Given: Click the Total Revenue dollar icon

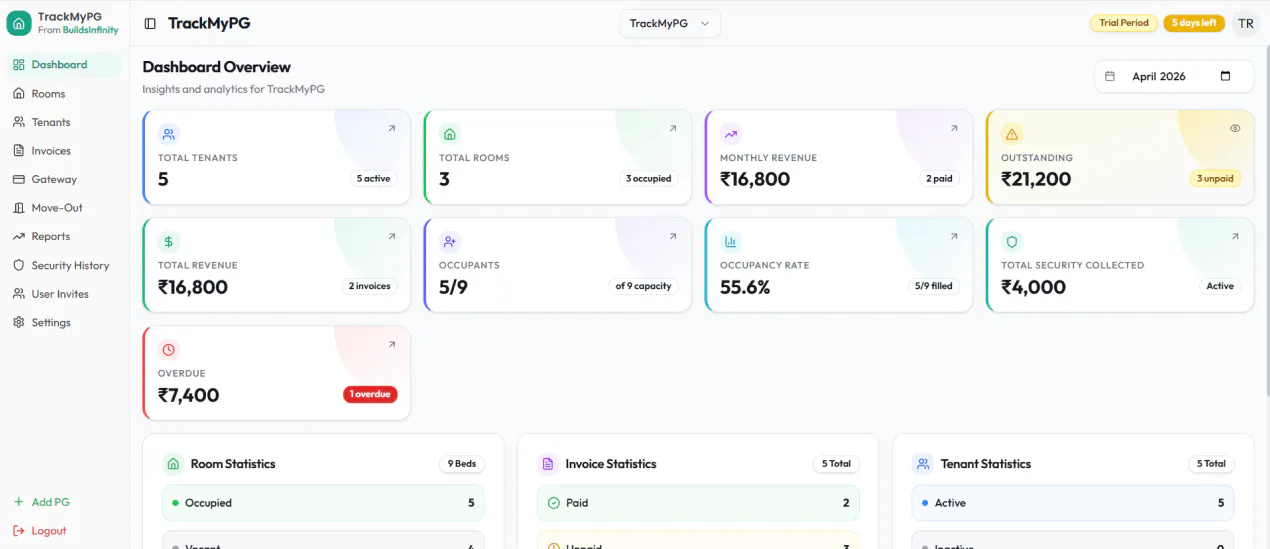Looking at the screenshot, I should (168, 242).
